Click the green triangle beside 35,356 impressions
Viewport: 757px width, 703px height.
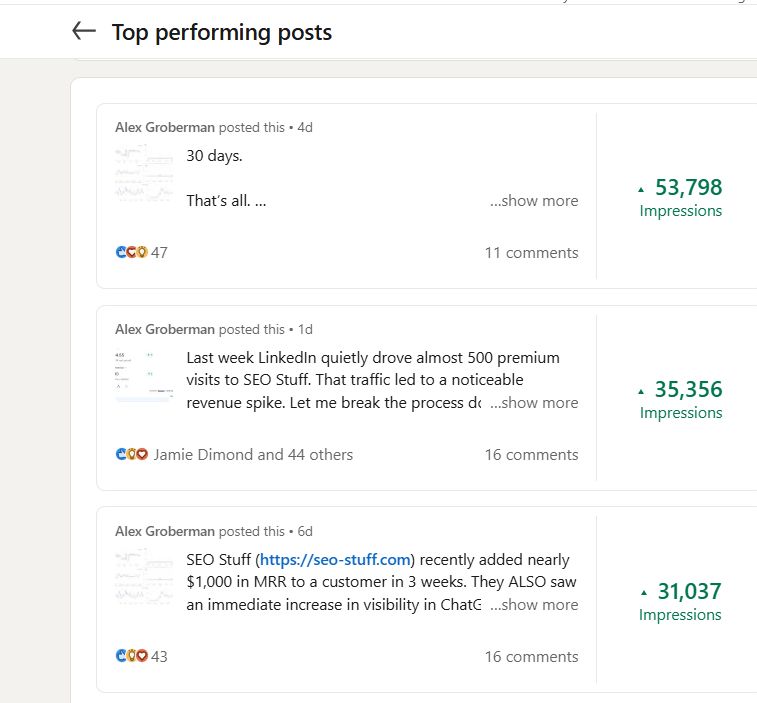click(x=641, y=390)
